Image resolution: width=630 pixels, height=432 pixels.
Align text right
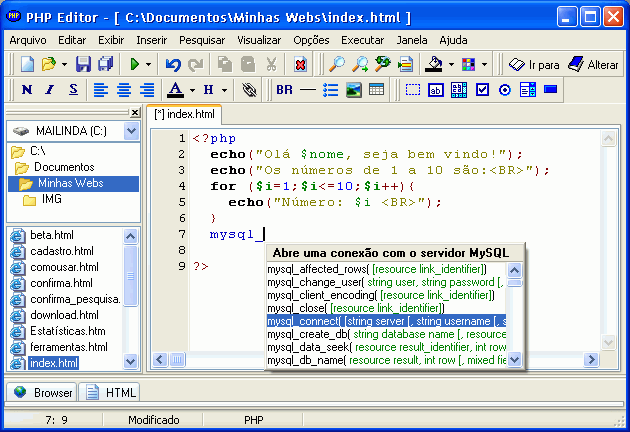tap(147, 89)
